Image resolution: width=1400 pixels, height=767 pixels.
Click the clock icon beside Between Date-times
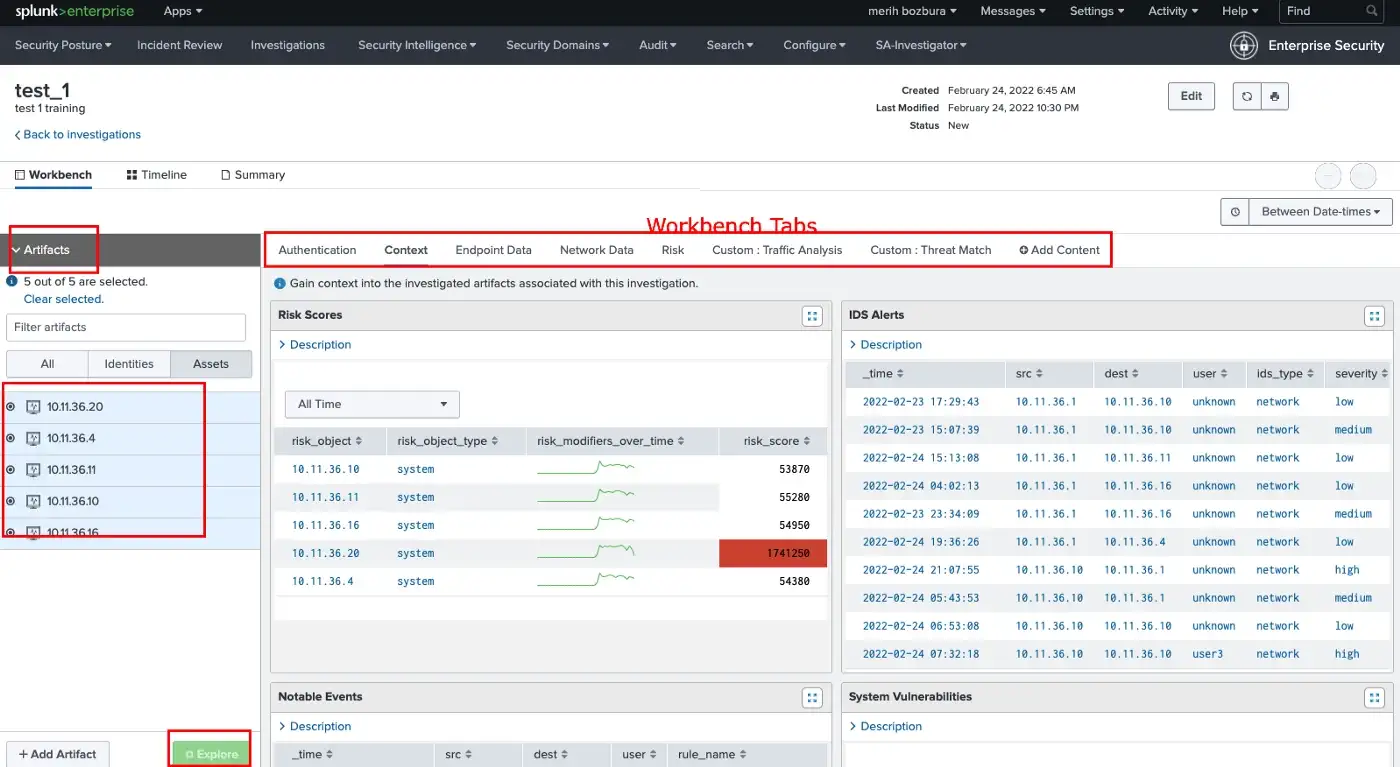tap(1235, 212)
